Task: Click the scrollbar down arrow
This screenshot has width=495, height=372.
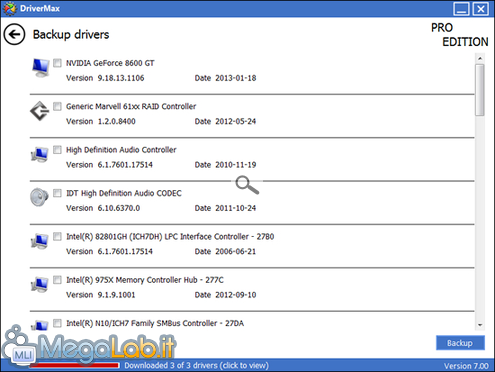Action: [480, 325]
